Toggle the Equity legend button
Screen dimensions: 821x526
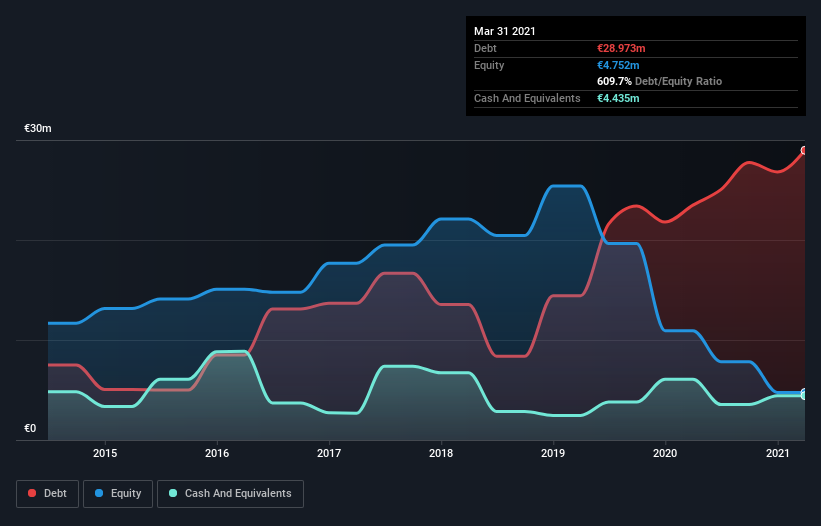tap(118, 494)
